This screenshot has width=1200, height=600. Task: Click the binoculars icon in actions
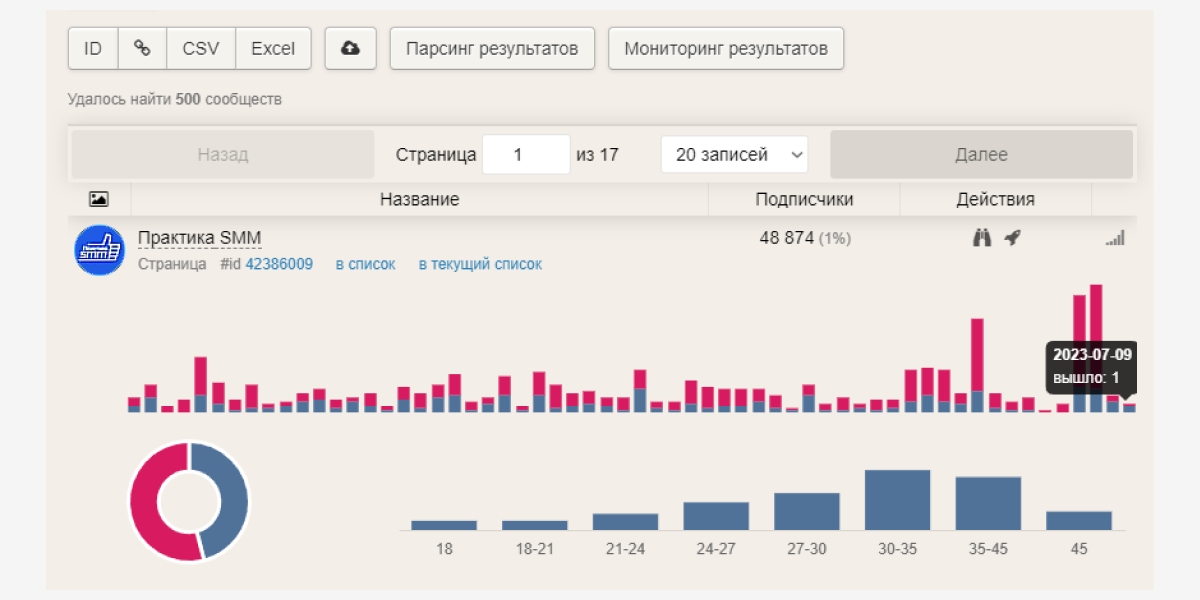pos(983,238)
